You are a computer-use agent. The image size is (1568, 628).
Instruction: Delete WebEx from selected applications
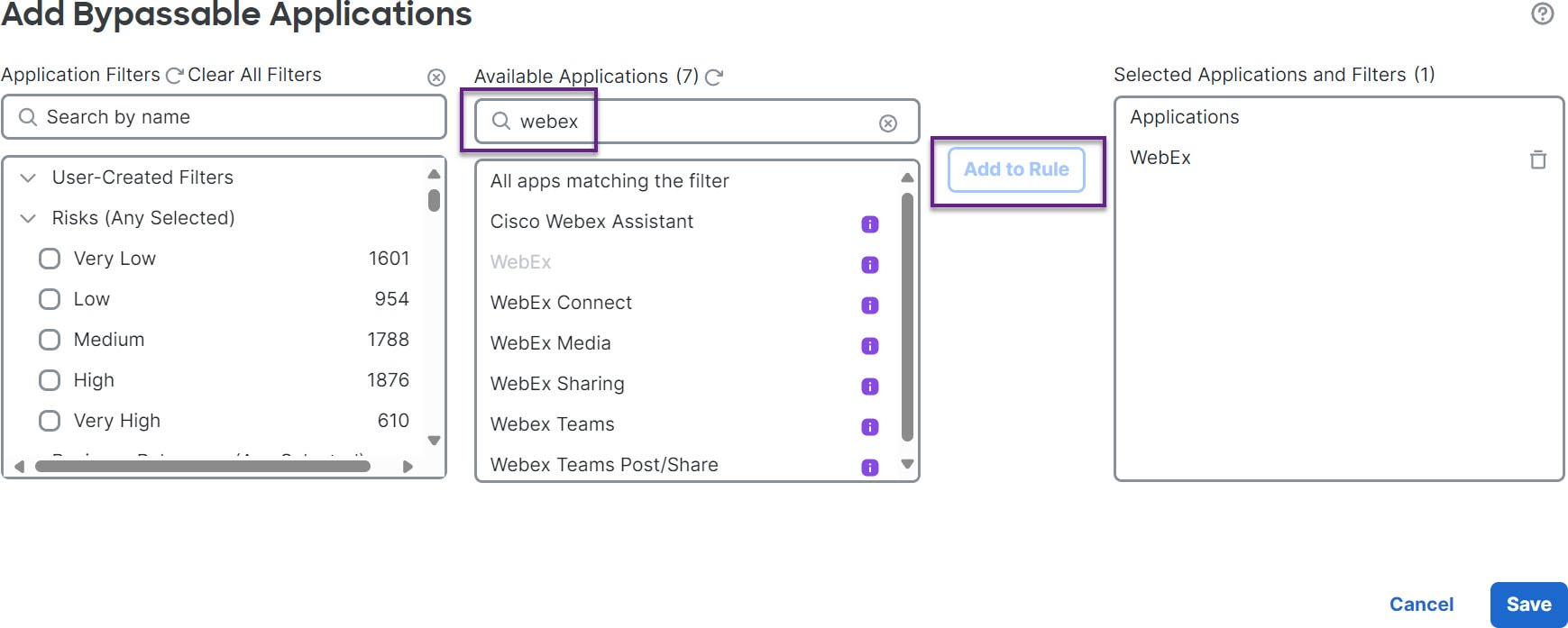tap(1538, 159)
